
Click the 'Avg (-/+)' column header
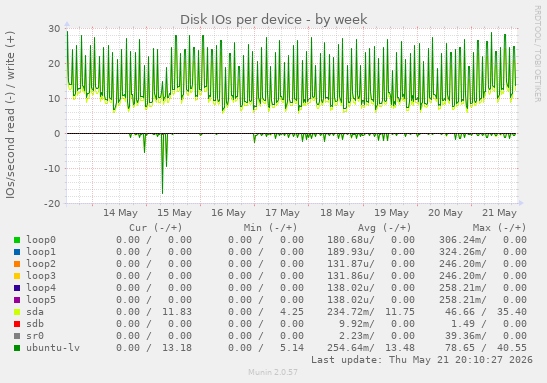tap(385, 228)
